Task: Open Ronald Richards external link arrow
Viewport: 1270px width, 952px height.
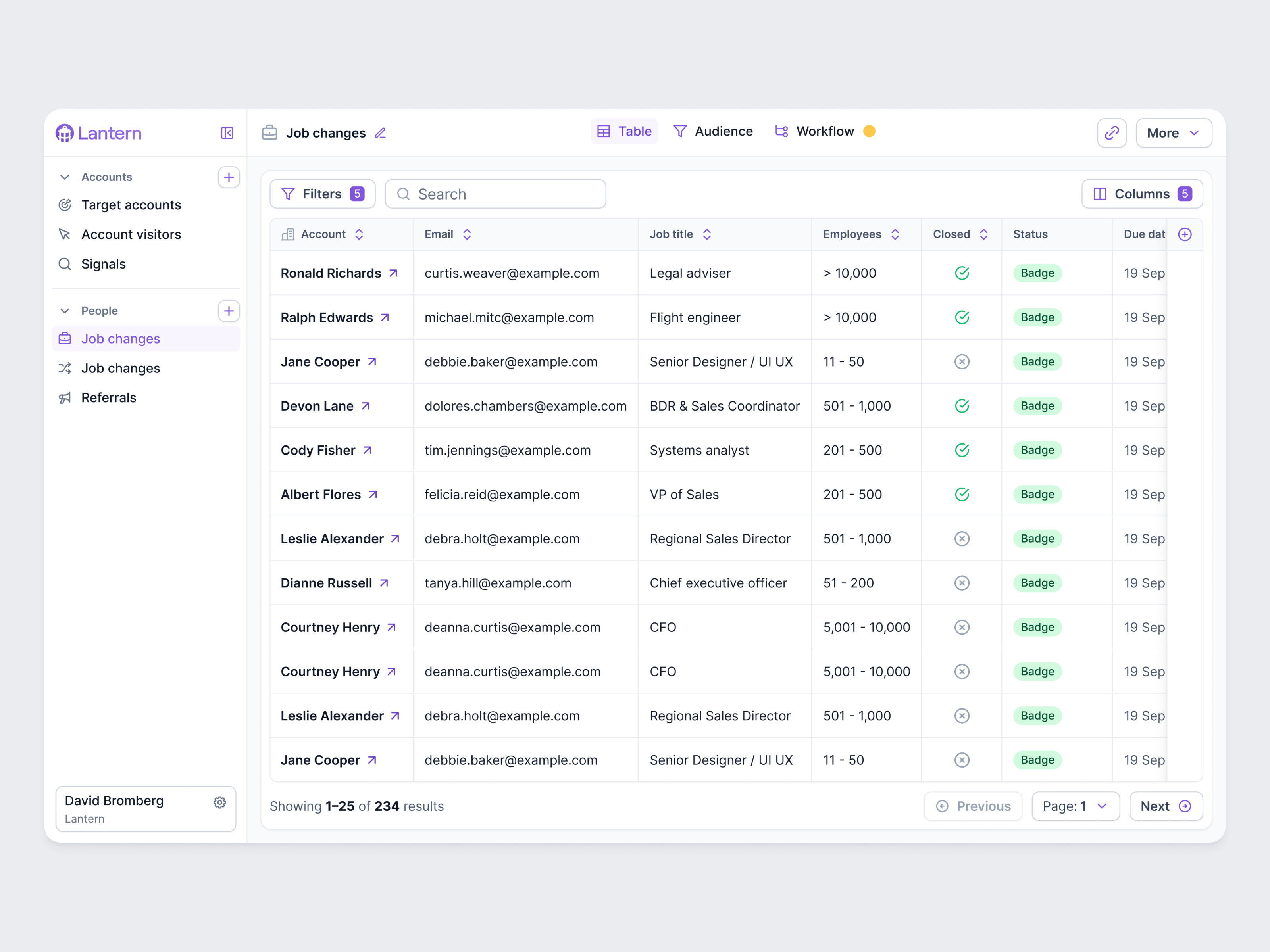Action: click(393, 273)
